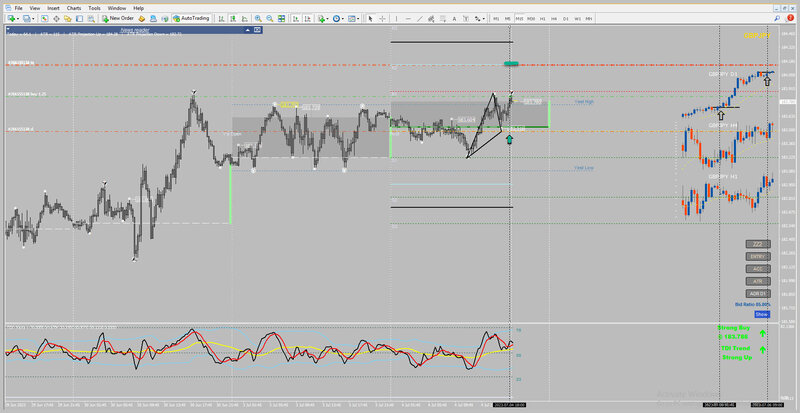
Task: Click the New Order button
Action: (118, 18)
